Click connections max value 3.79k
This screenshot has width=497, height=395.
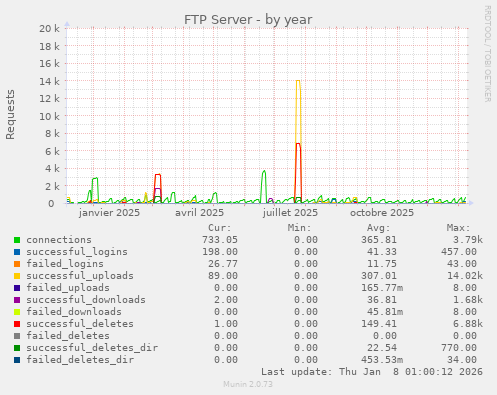coord(468,240)
